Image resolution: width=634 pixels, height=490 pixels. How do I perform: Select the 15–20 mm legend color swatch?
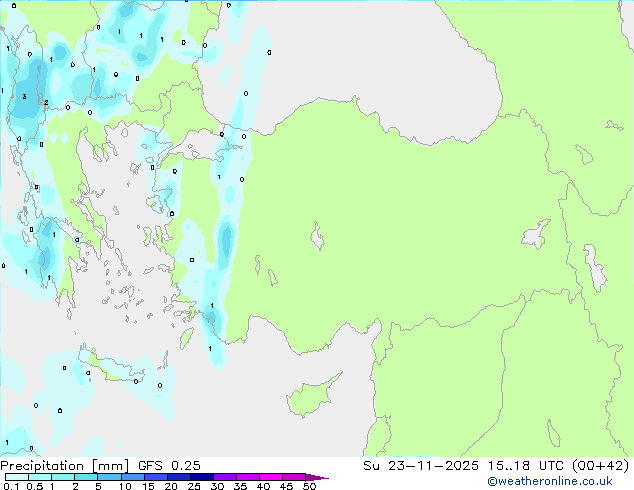155,477
